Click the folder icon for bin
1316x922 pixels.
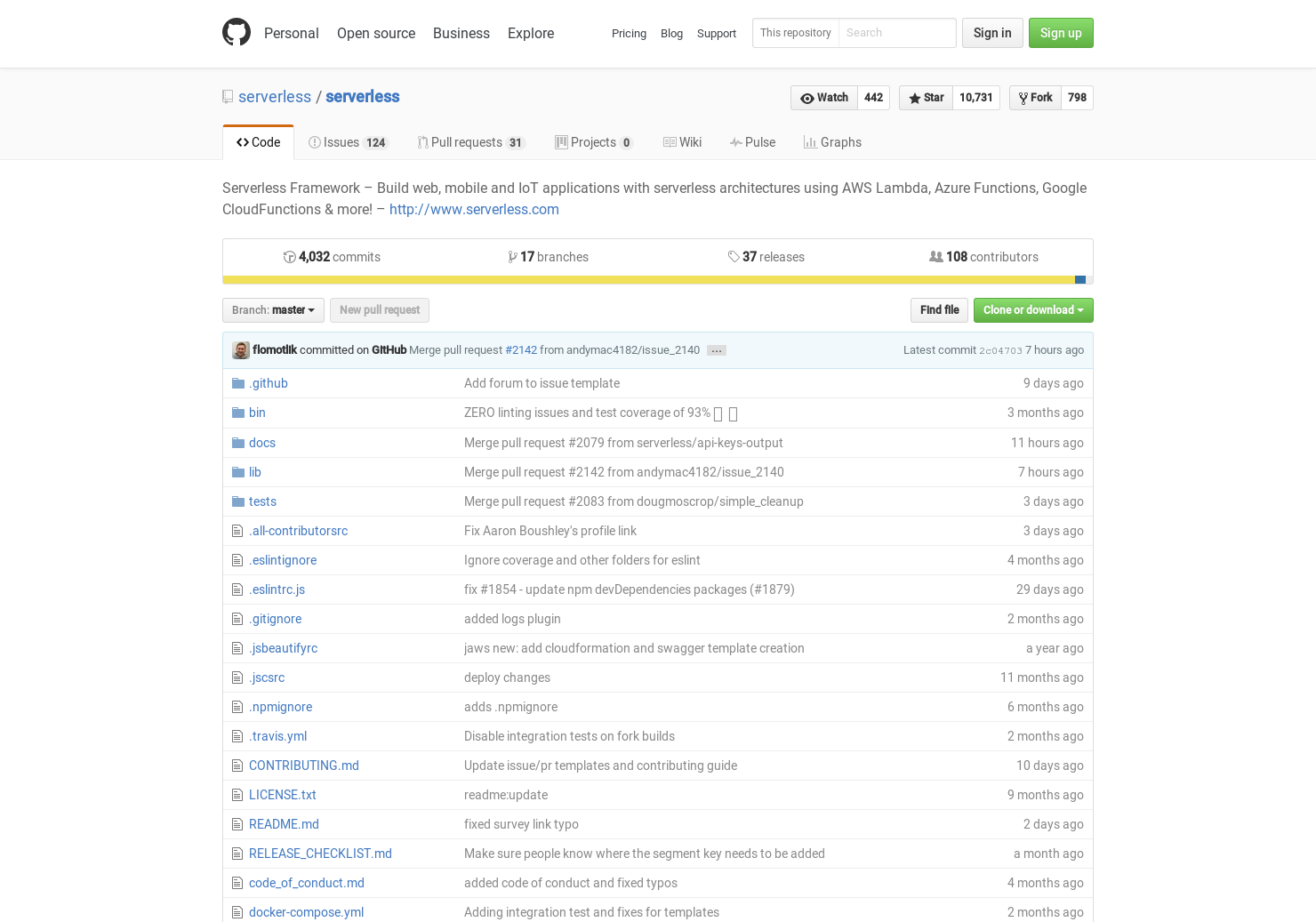point(238,413)
